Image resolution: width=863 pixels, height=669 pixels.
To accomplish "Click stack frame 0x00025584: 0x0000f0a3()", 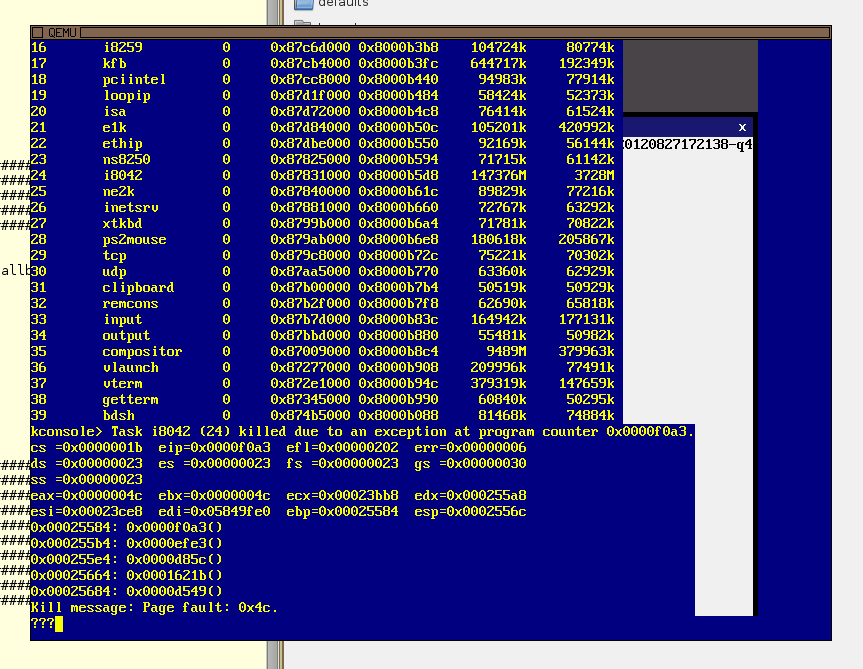I will [x=127, y=527].
